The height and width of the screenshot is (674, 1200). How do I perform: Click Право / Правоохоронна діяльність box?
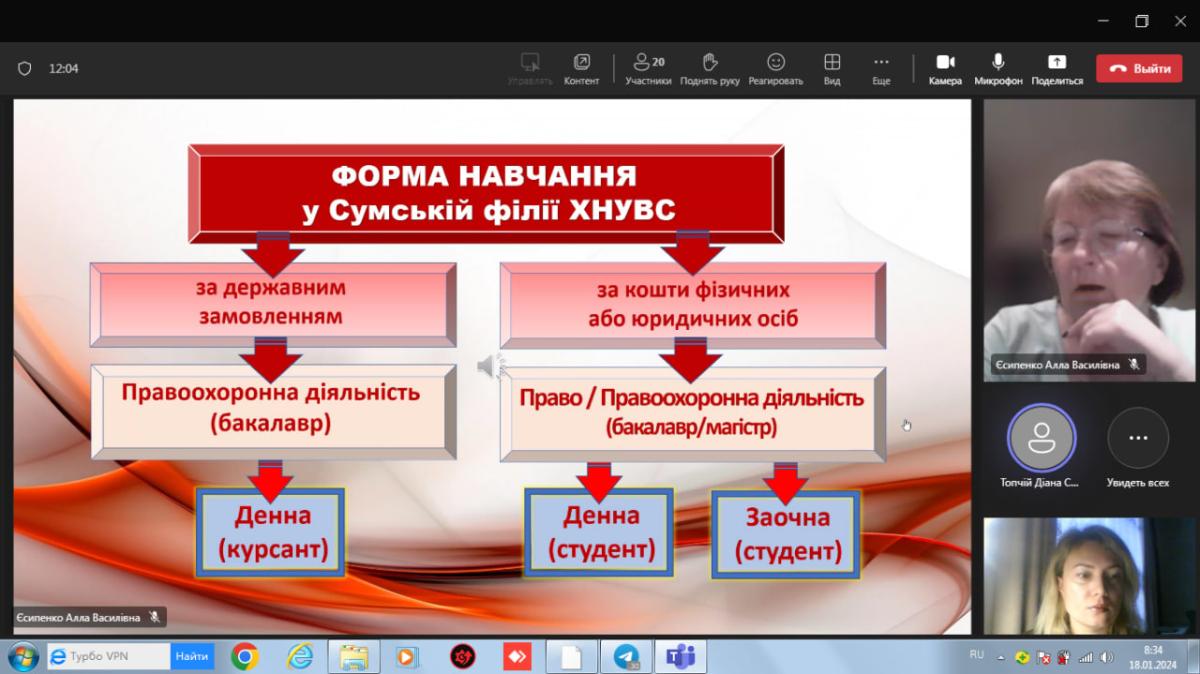point(692,413)
